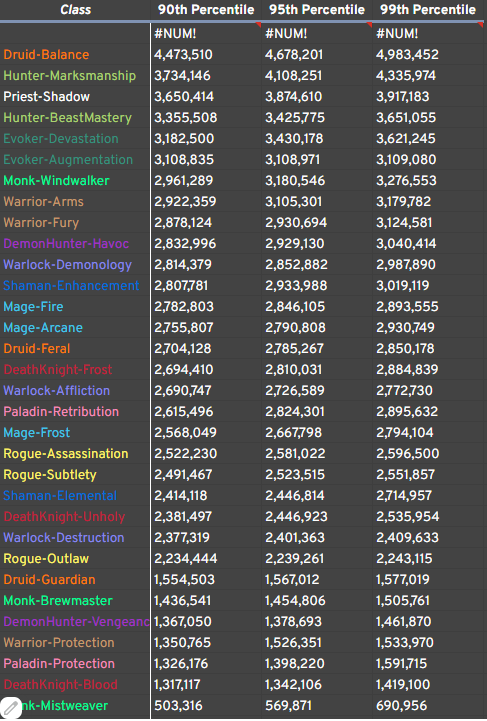Select Monk-Windwalker 99th value 3,276,553

pos(407,181)
